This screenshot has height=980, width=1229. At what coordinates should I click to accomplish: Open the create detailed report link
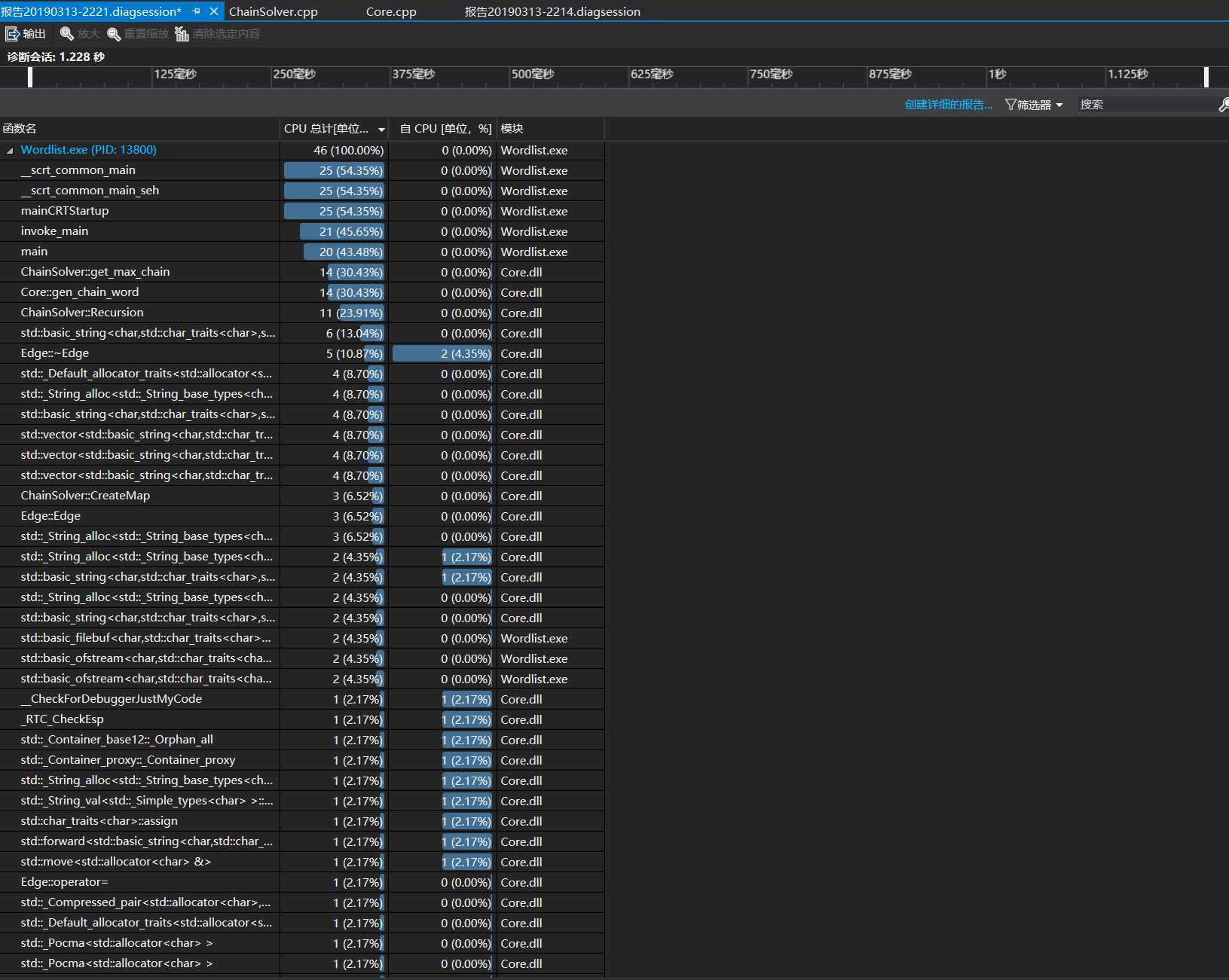click(949, 105)
